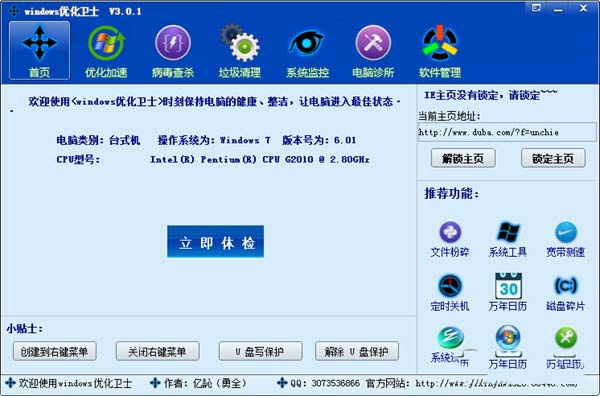
Task: Open the title bar menu icon beside minimize
Action: [x=536, y=8]
